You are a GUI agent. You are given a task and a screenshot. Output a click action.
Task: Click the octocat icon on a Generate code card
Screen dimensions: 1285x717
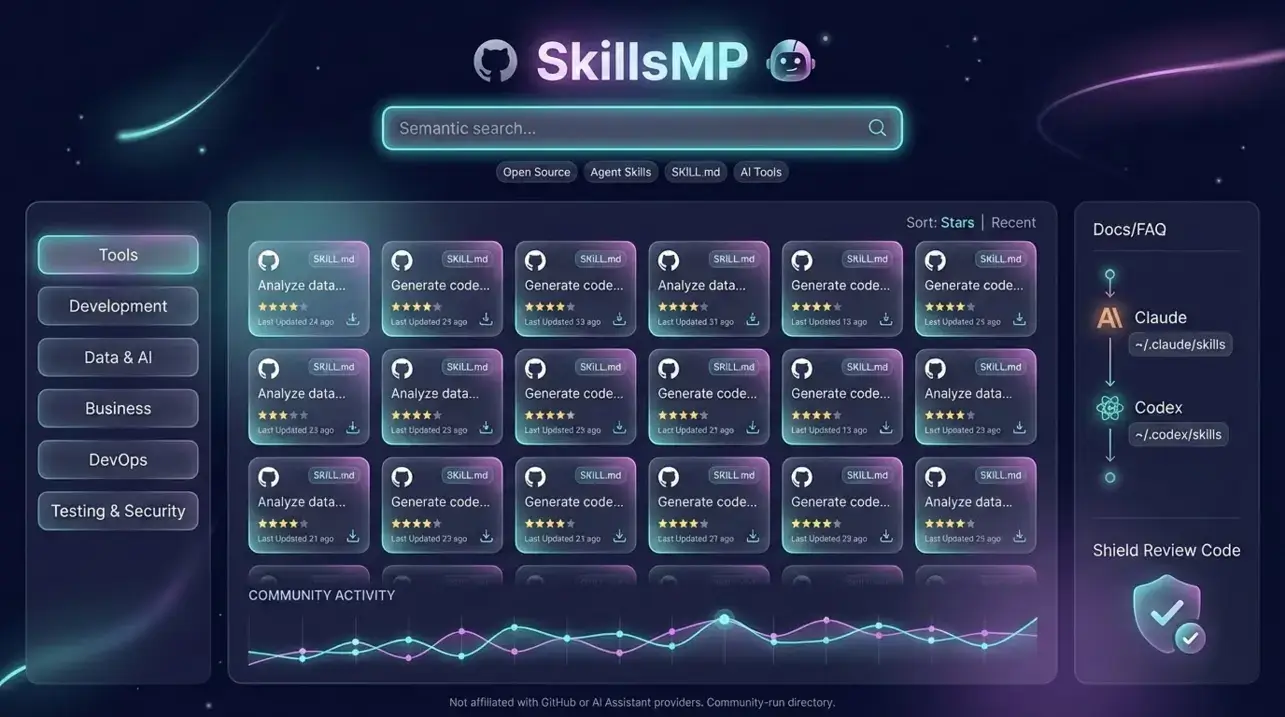click(401, 258)
